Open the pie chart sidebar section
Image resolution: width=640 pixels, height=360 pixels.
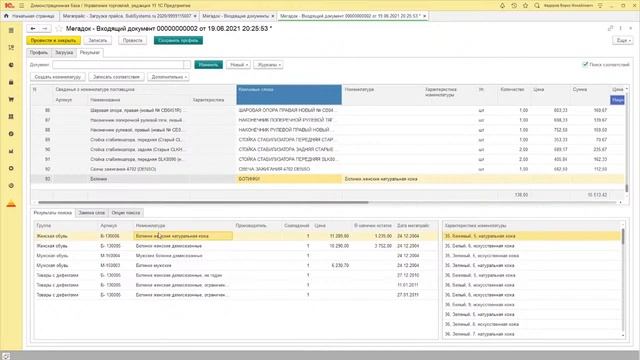pos(11,65)
